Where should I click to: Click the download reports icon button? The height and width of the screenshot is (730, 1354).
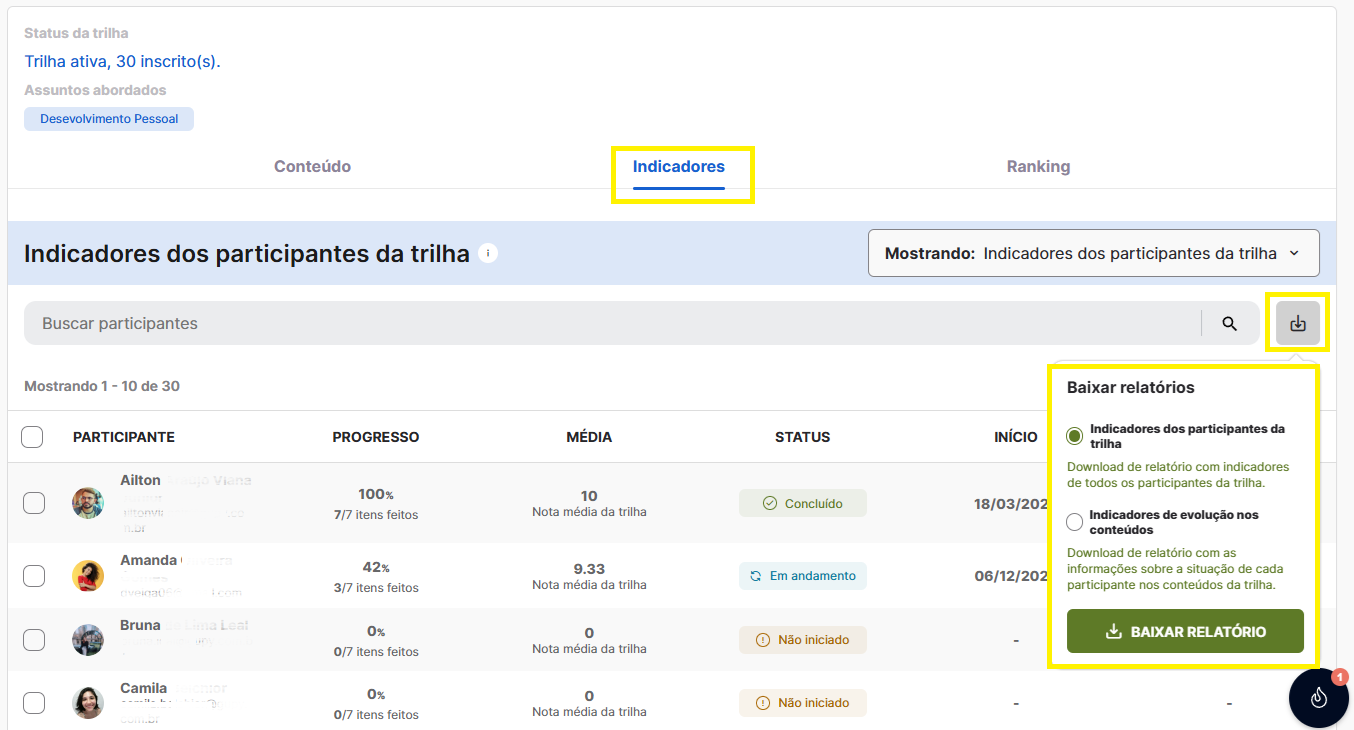[x=1297, y=323]
